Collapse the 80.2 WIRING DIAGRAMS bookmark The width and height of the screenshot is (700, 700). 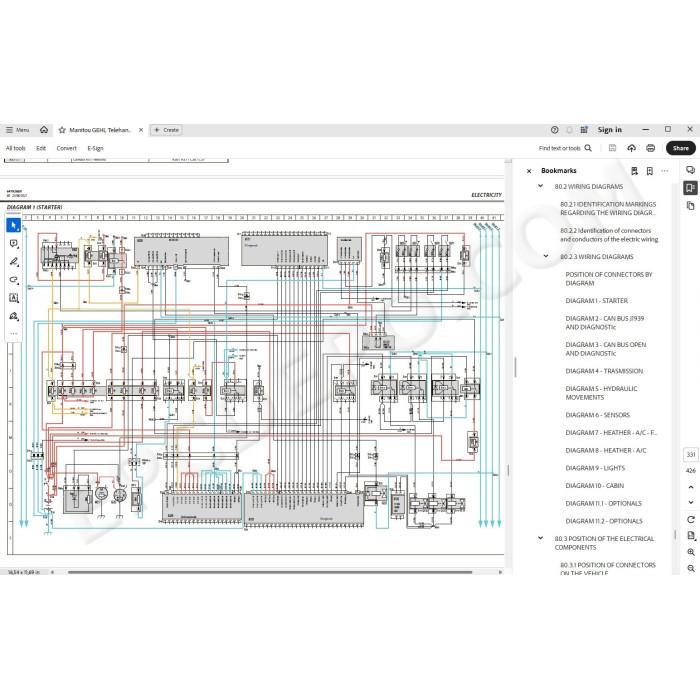click(x=540, y=186)
